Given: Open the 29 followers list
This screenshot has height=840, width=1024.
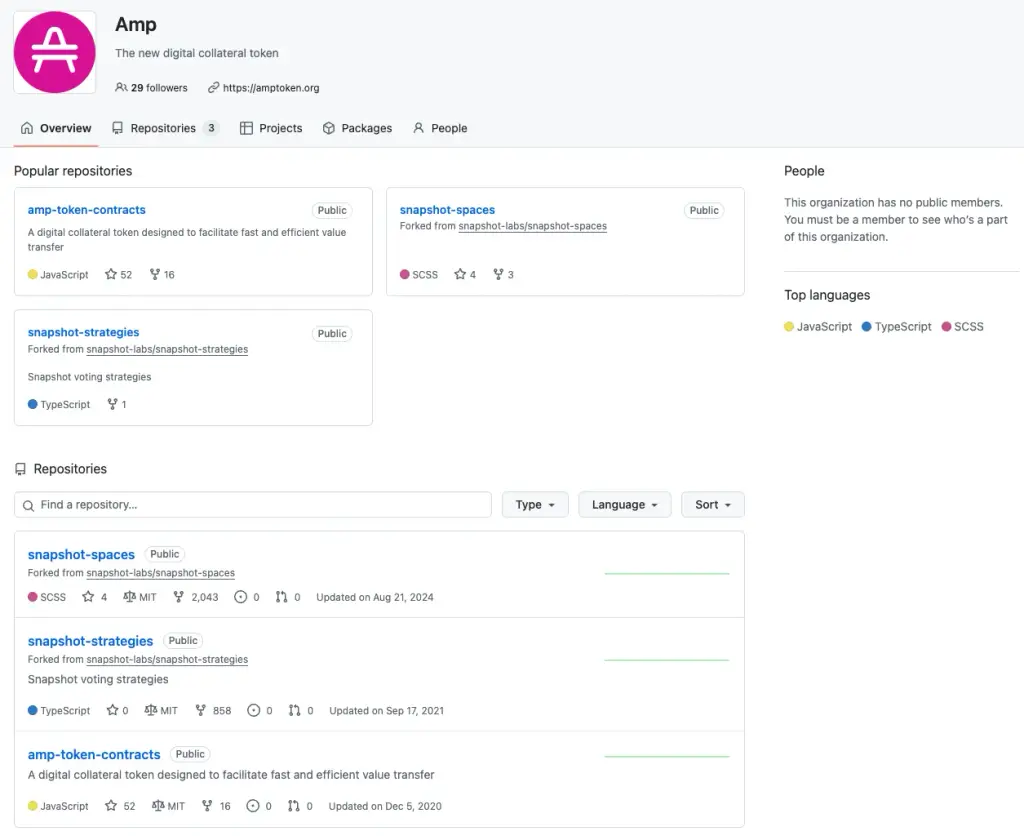Looking at the screenshot, I should pyautogui.click(x=152, y=88).
